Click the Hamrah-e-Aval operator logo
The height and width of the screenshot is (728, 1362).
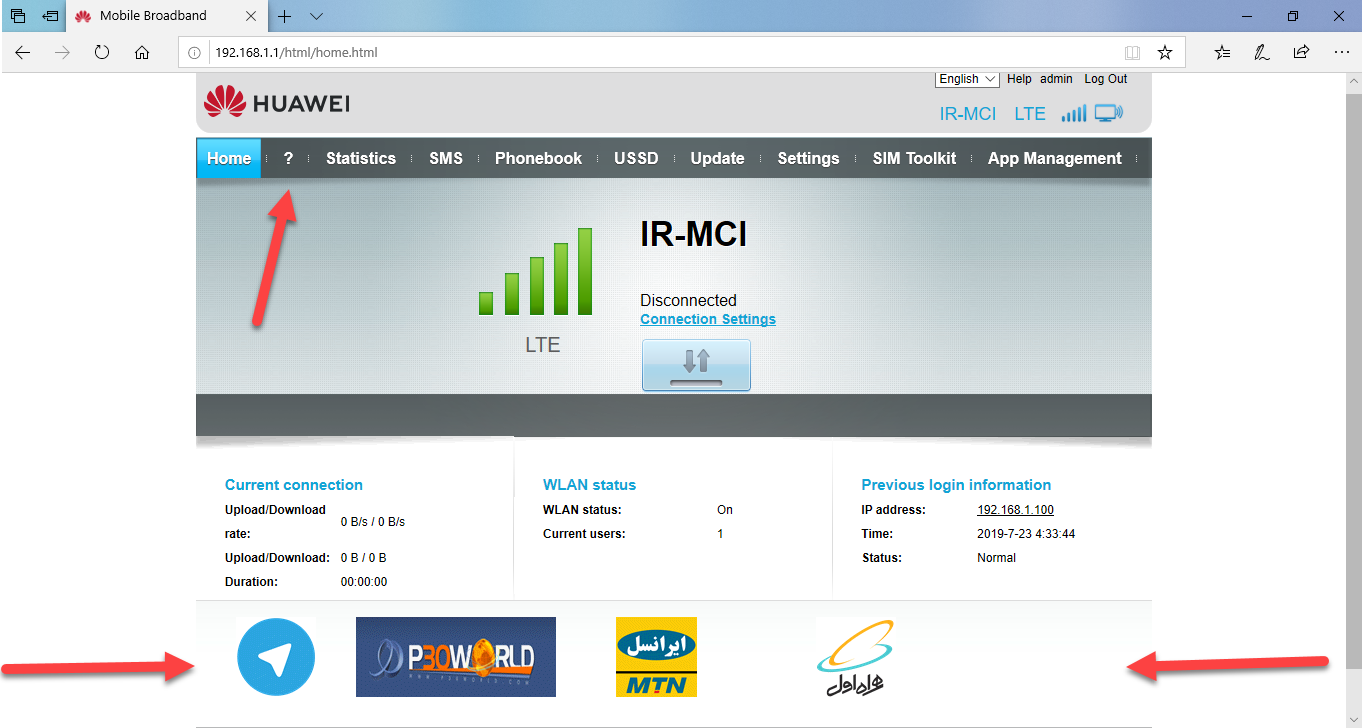(x=855, y=657)
